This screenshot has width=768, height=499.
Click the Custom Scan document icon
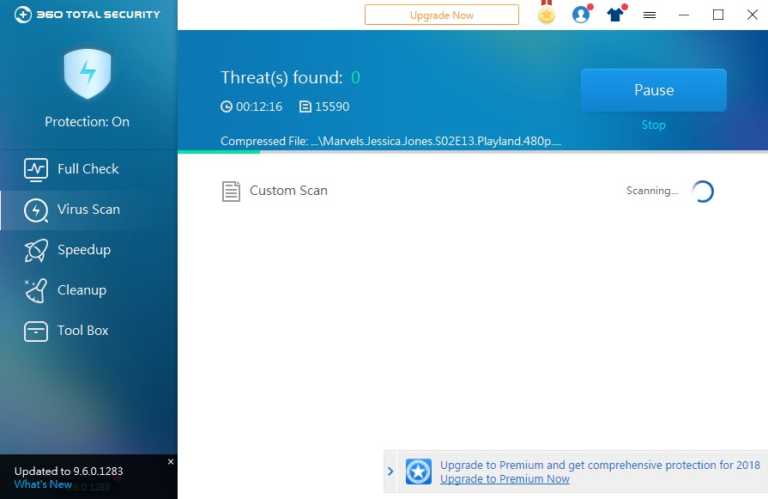(231, 191)
